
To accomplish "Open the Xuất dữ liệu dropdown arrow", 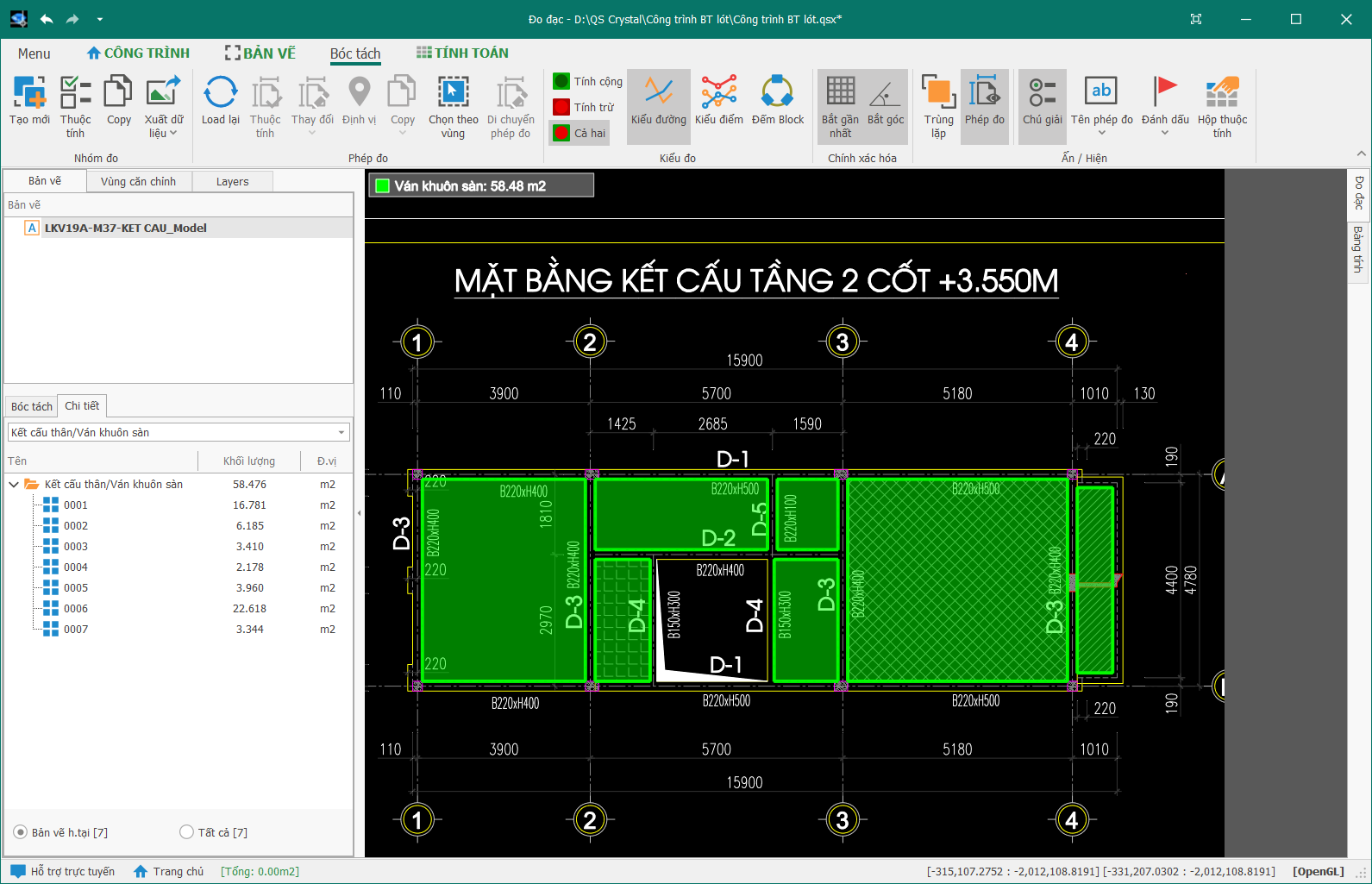I will point(173,134).
